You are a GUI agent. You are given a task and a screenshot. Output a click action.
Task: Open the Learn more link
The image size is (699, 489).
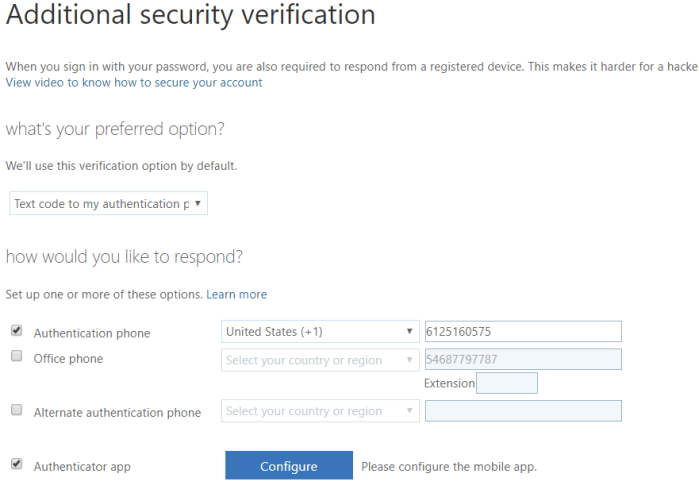236,295
